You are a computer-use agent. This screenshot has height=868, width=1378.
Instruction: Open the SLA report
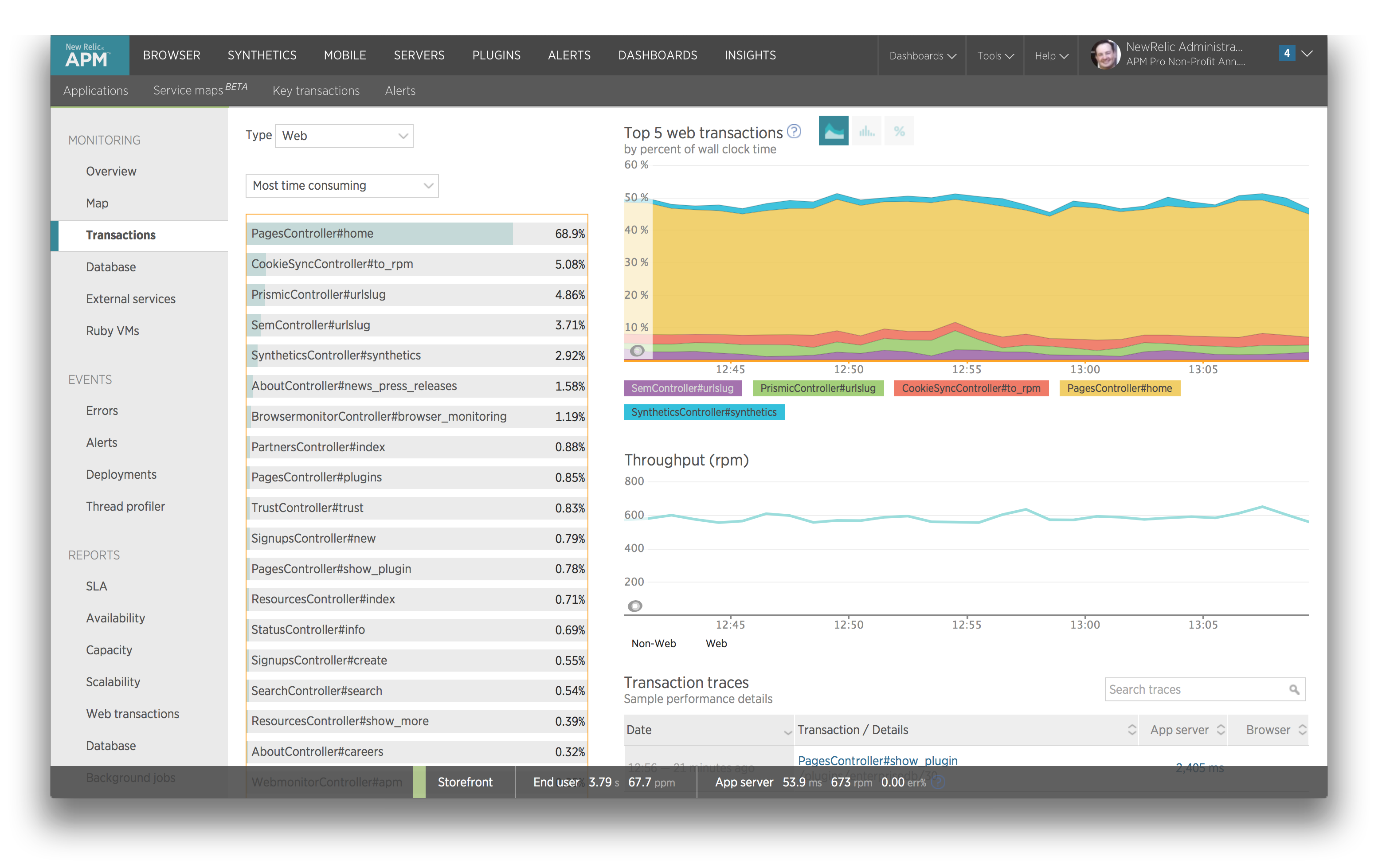96,586
